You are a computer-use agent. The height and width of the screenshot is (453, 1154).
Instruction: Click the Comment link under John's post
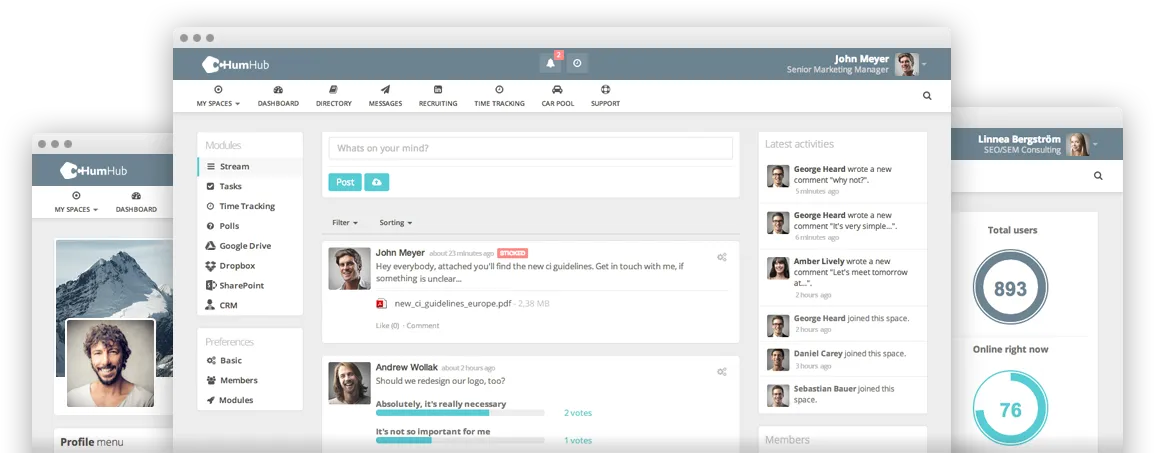[422, 325]
